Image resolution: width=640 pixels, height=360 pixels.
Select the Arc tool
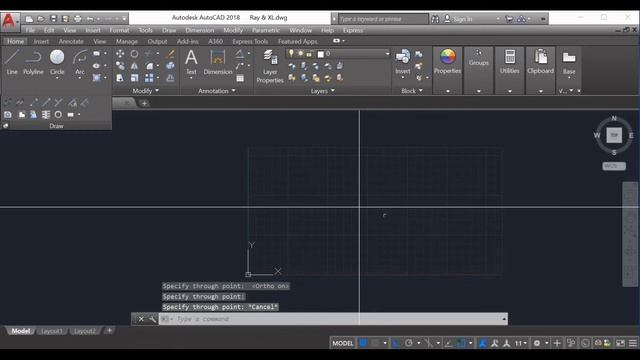(80, 62)
